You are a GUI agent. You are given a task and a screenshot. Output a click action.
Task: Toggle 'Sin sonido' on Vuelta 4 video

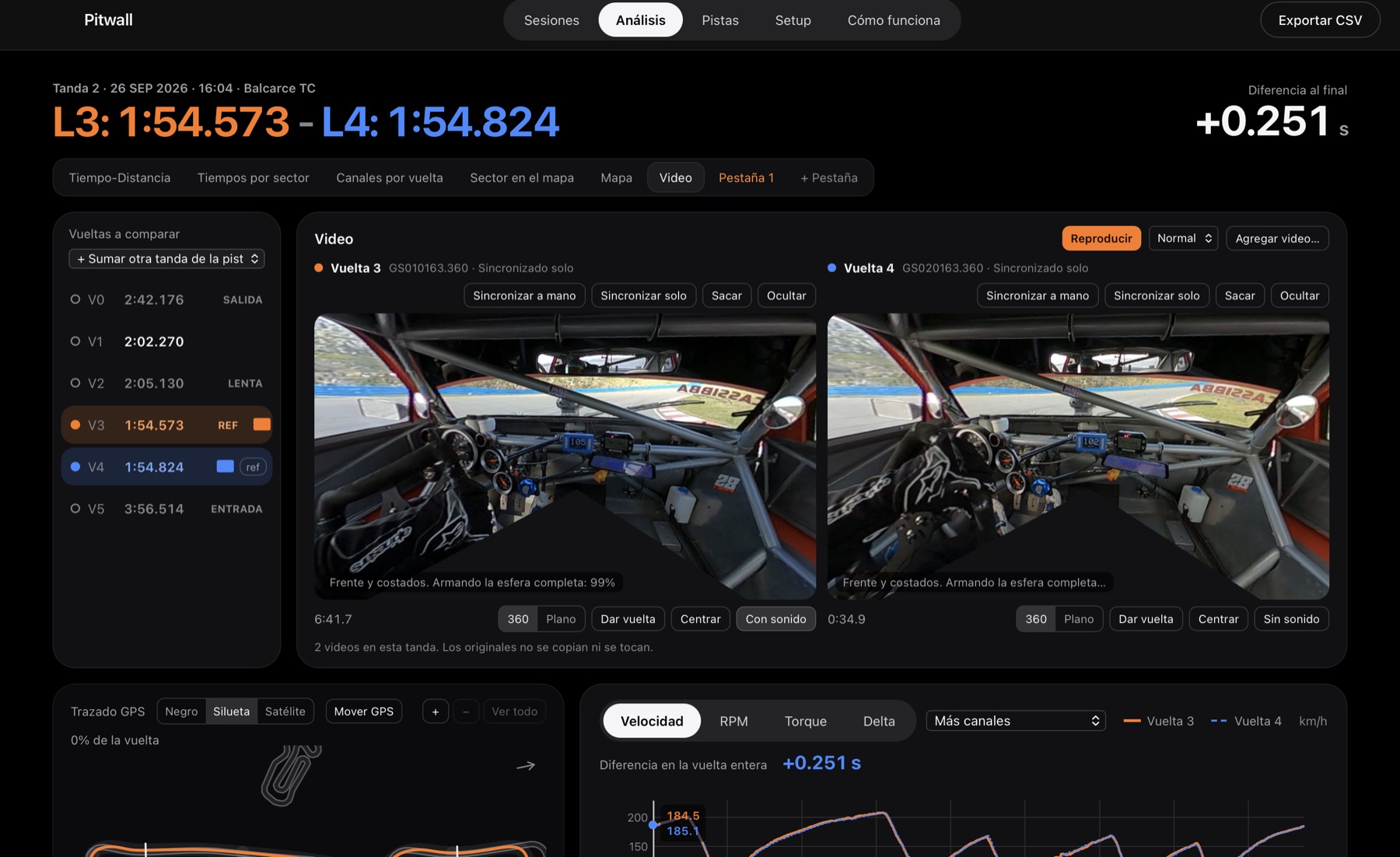(x=1291, y=619)
